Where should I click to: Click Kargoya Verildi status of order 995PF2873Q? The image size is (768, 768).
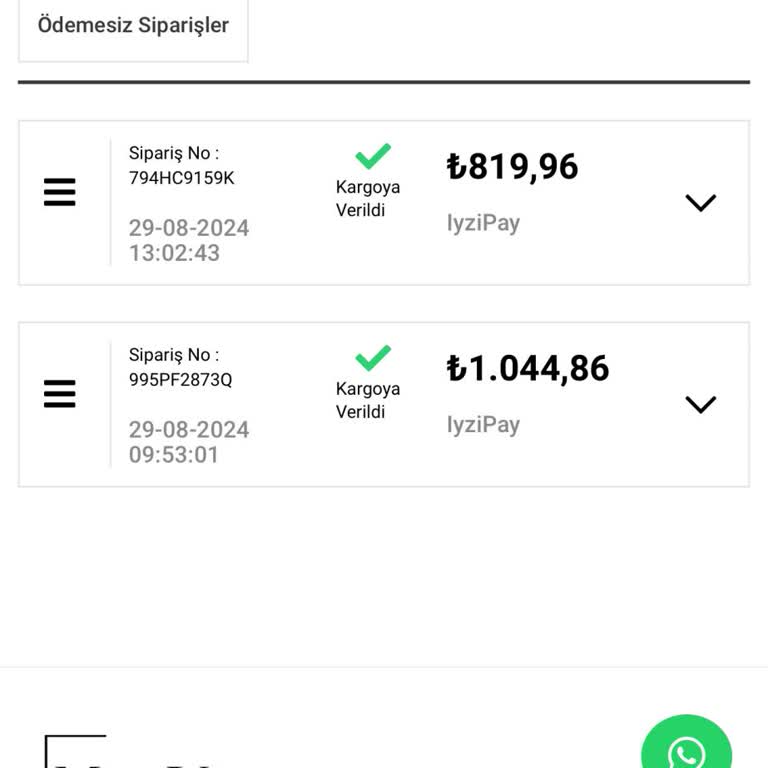[x=367, y=400]
